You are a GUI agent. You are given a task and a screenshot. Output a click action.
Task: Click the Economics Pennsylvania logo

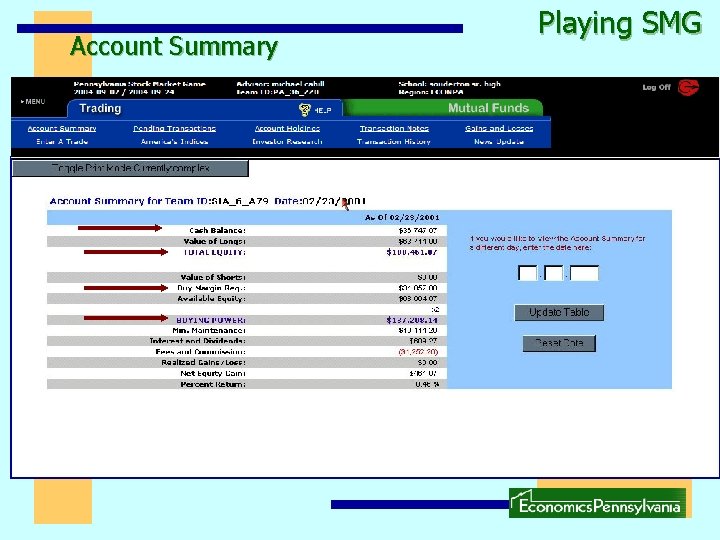click(x=597, y=504)
